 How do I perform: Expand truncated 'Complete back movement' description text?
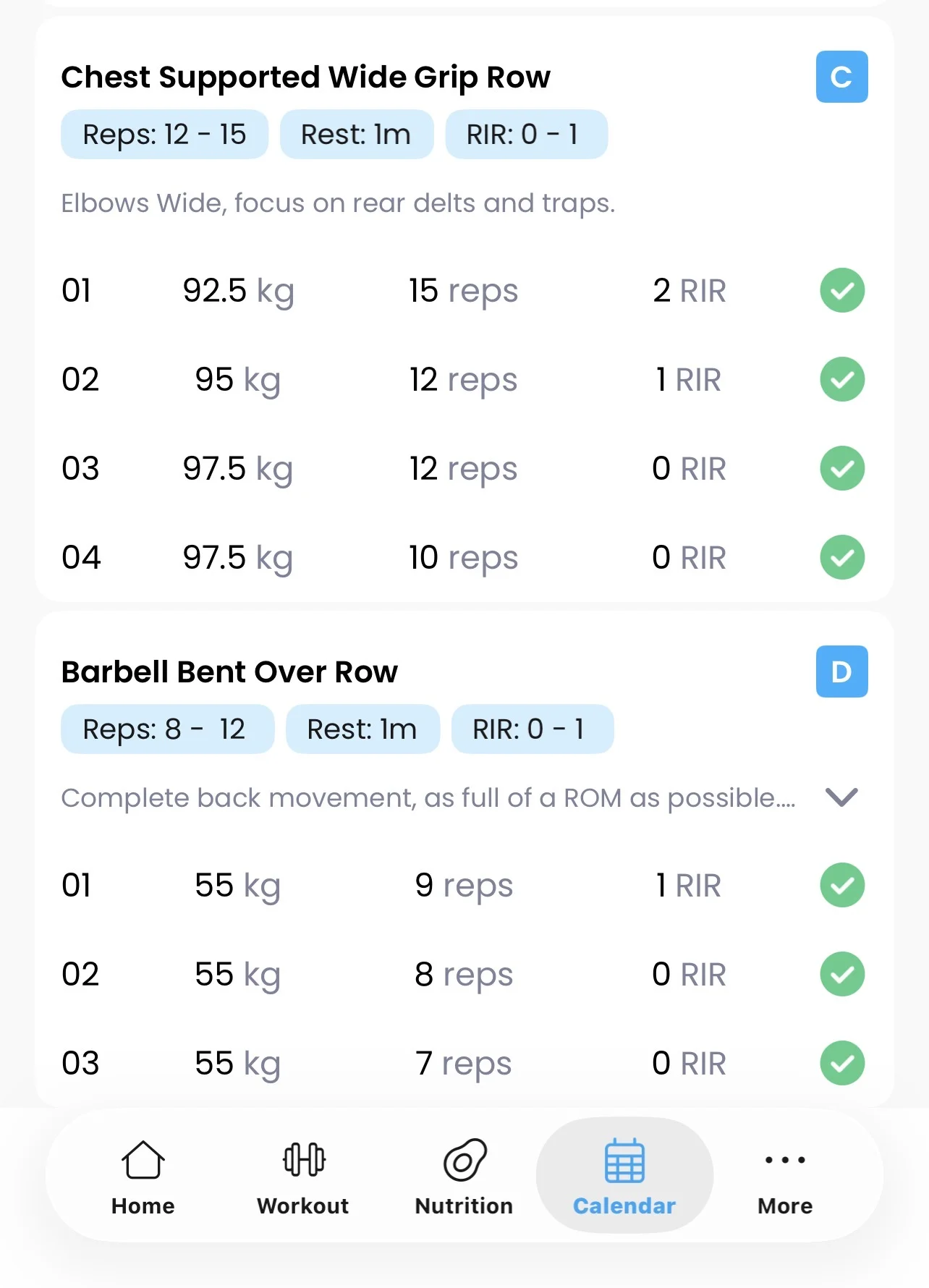pyautogui.click(x=428, y=797)
